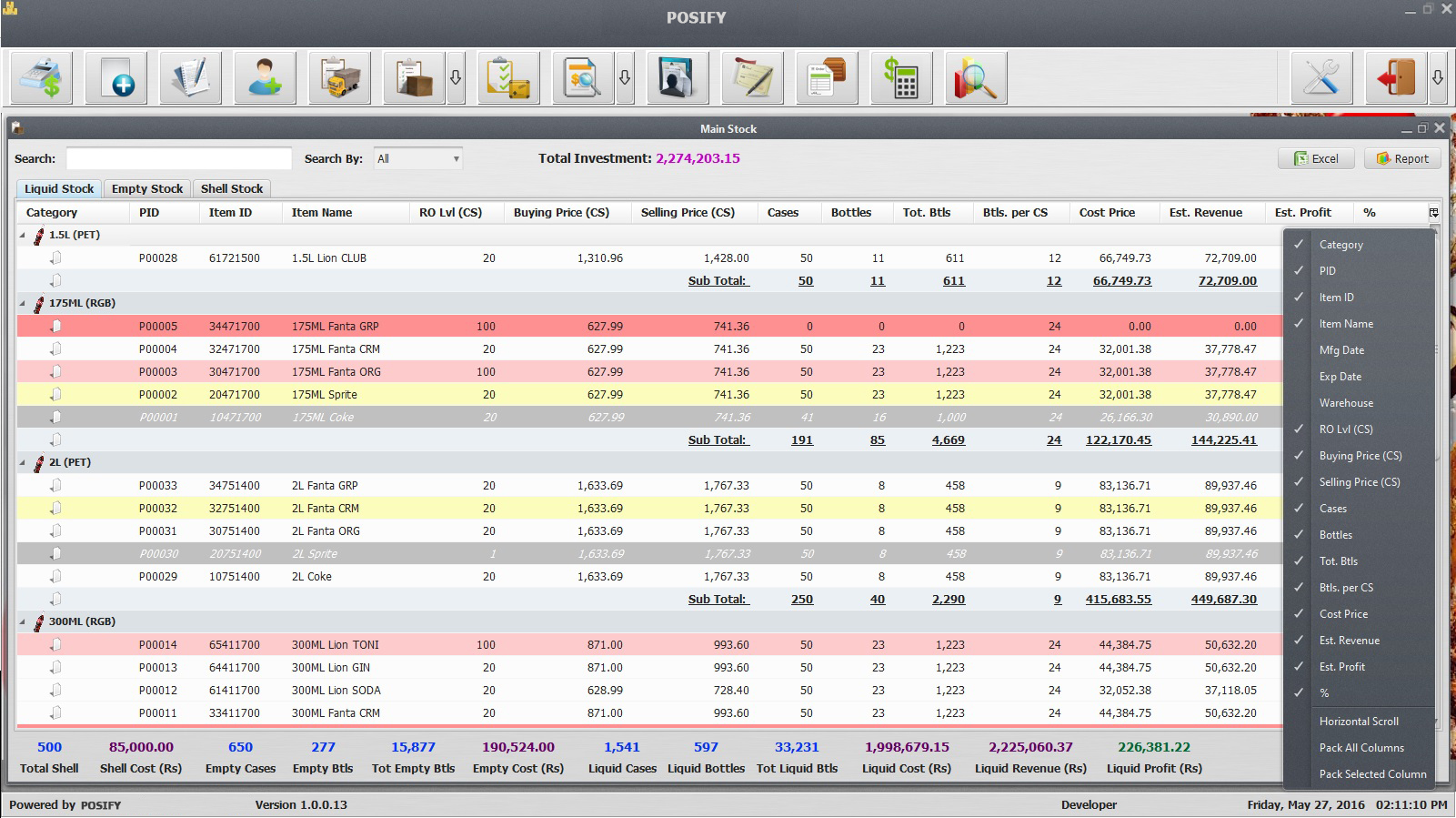Click the price search magnifier document icon

coord(584,78)
